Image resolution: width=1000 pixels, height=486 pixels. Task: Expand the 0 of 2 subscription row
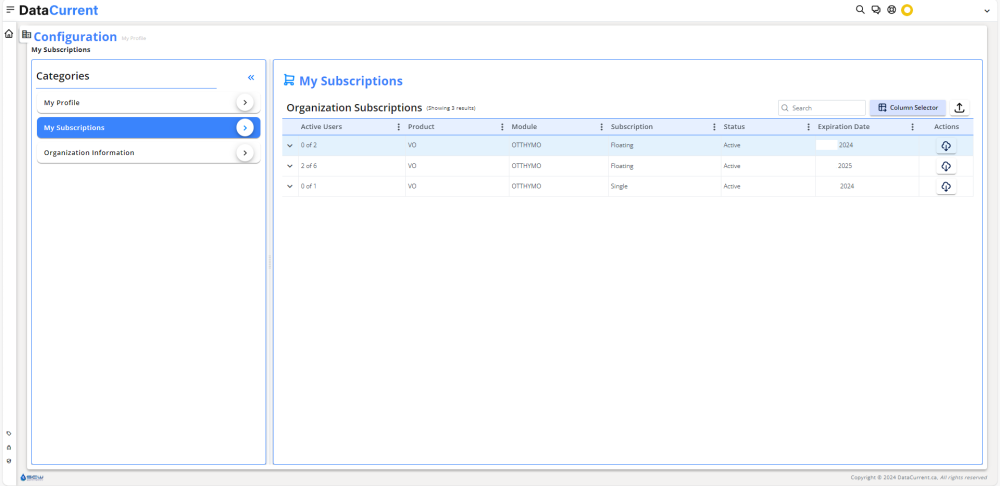(290, 145)
